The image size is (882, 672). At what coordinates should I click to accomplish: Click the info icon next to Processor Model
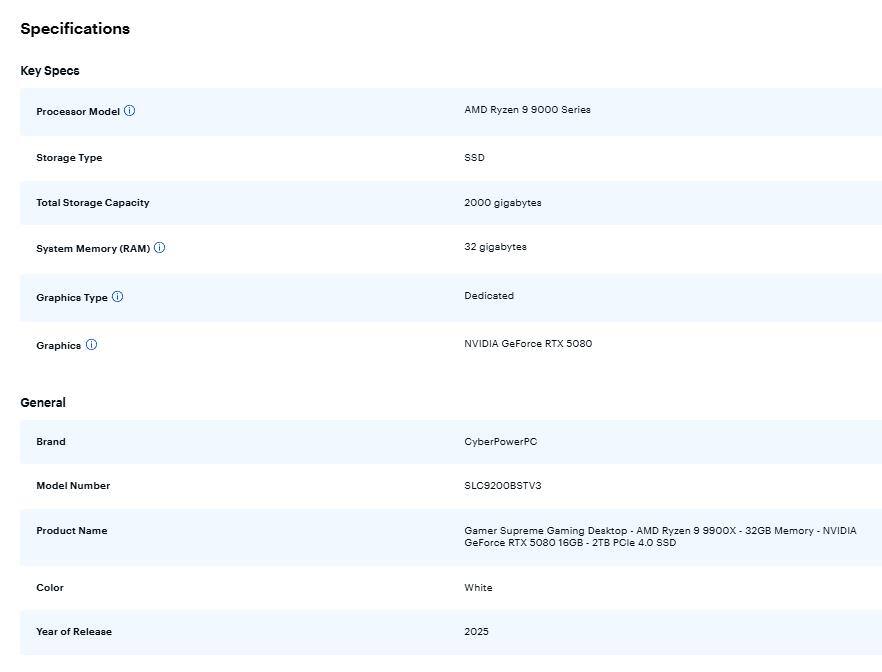point(129,111)
